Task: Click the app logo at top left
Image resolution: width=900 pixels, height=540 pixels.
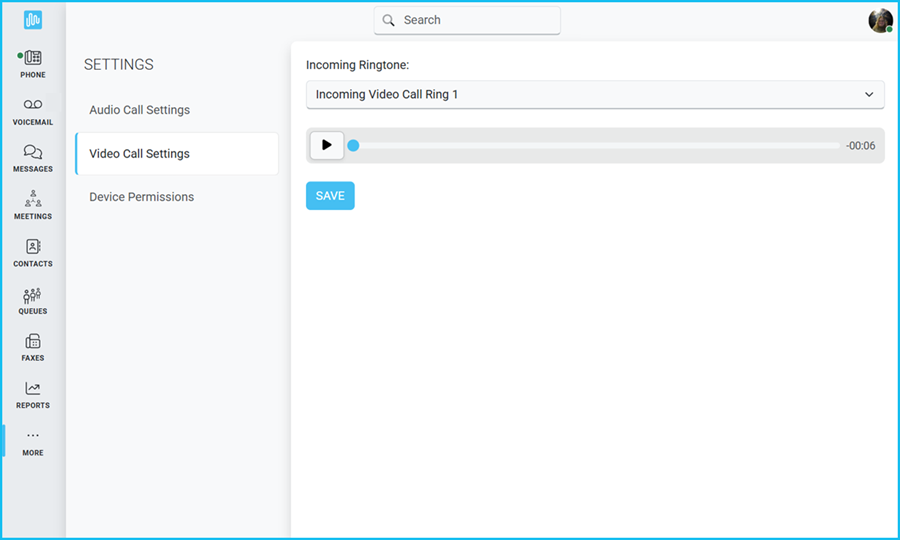Action: [33, 20]
